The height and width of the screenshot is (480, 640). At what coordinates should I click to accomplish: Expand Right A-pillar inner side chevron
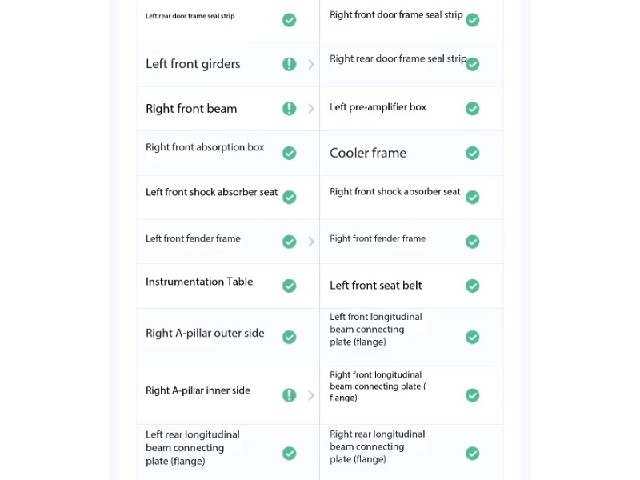311,395
